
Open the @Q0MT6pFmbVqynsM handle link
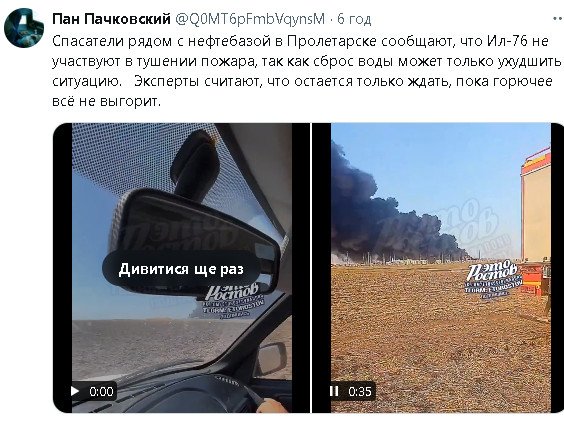coord(250,19)
